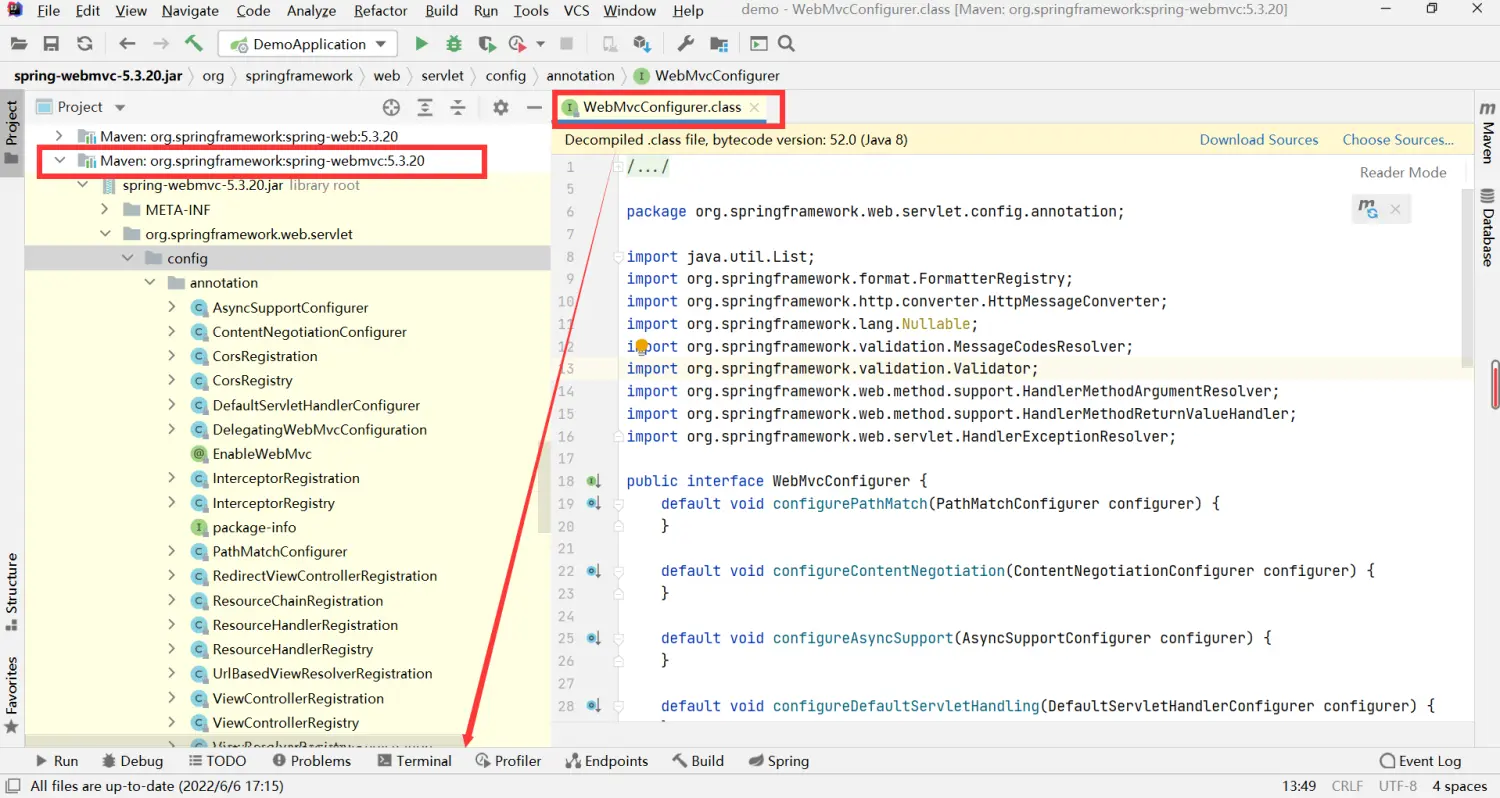This screenshot has height=798, width=1500.
Task: Toggle the Structure tool window sidebar button
Action: (x=12, y=590)
